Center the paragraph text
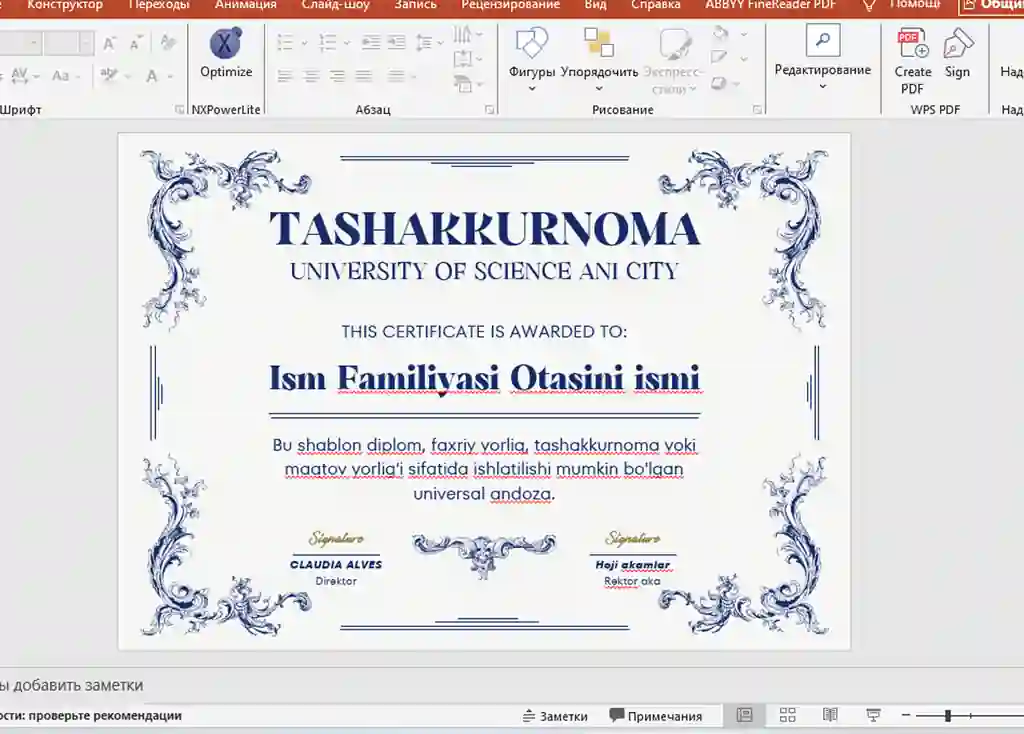 312,76
